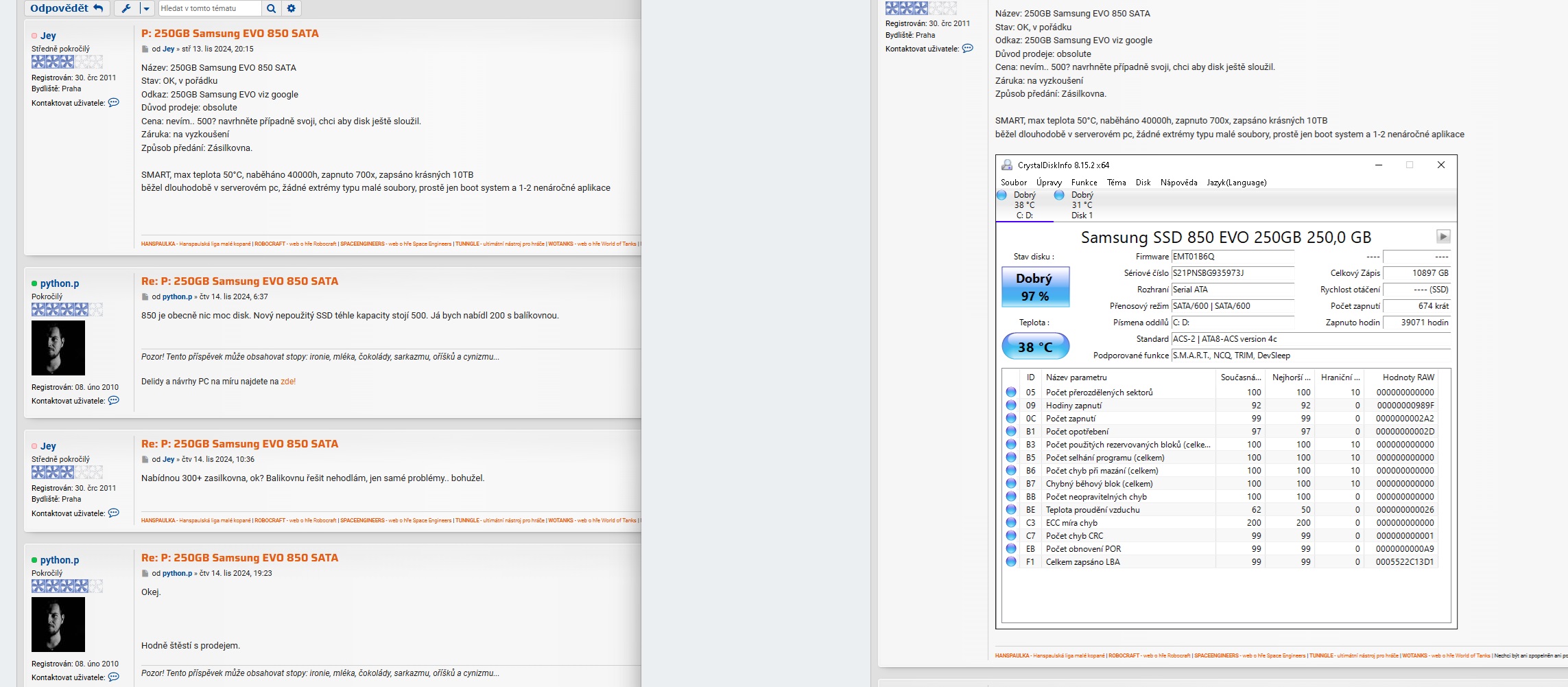Open Jey's profile from the first post sidebar
This screenshot has height=687, width=1568.
pos(48,36)
